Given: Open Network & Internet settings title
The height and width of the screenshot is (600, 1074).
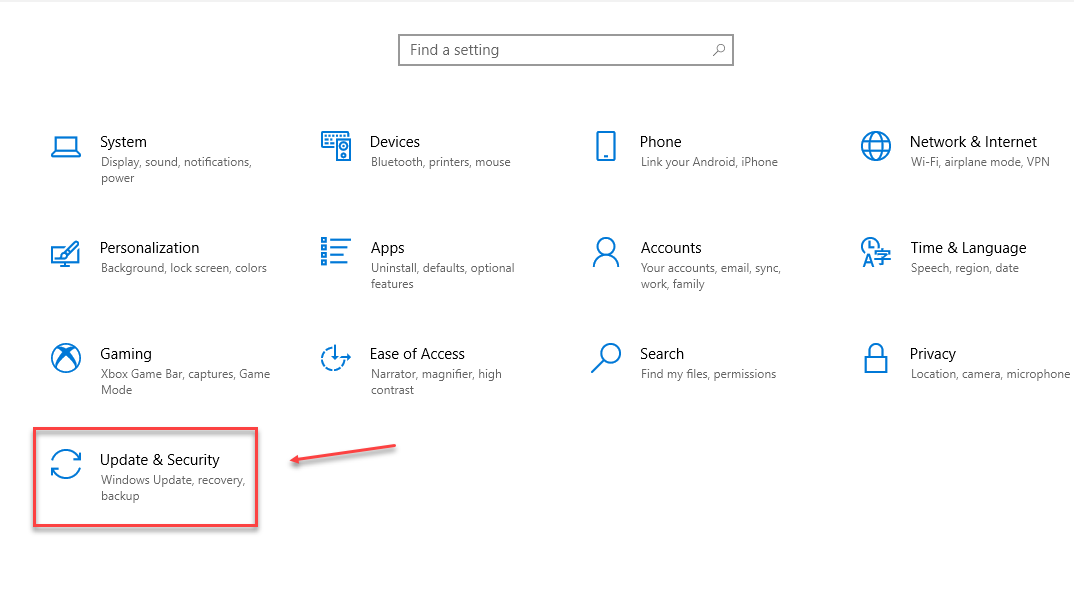Looking at the screenshot, I should [973, 142].
